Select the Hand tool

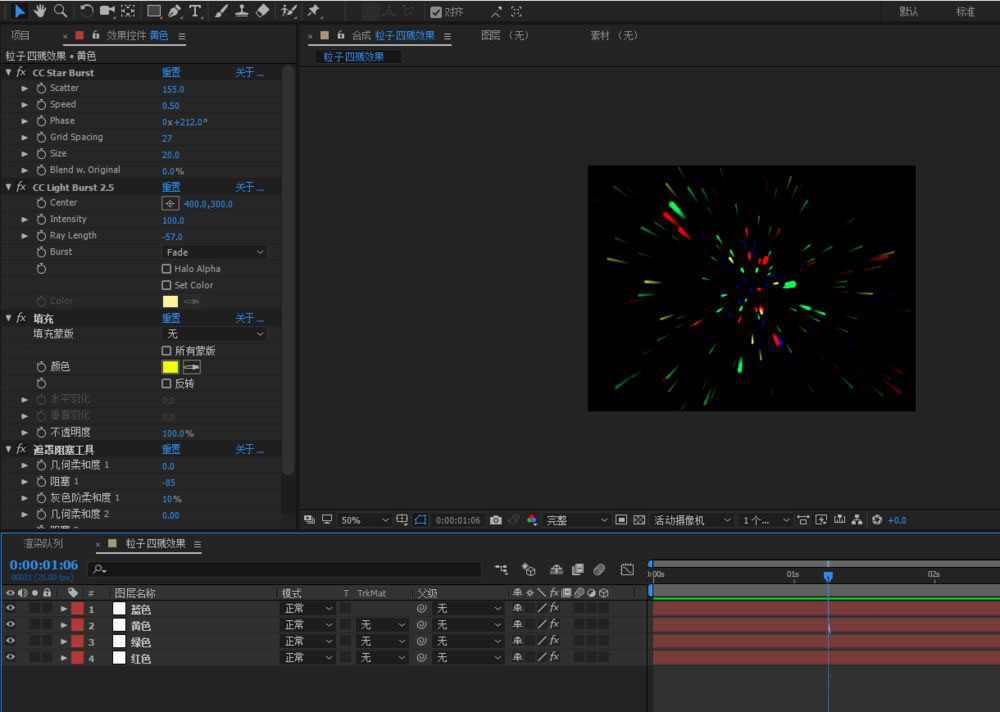click(40, 11)
